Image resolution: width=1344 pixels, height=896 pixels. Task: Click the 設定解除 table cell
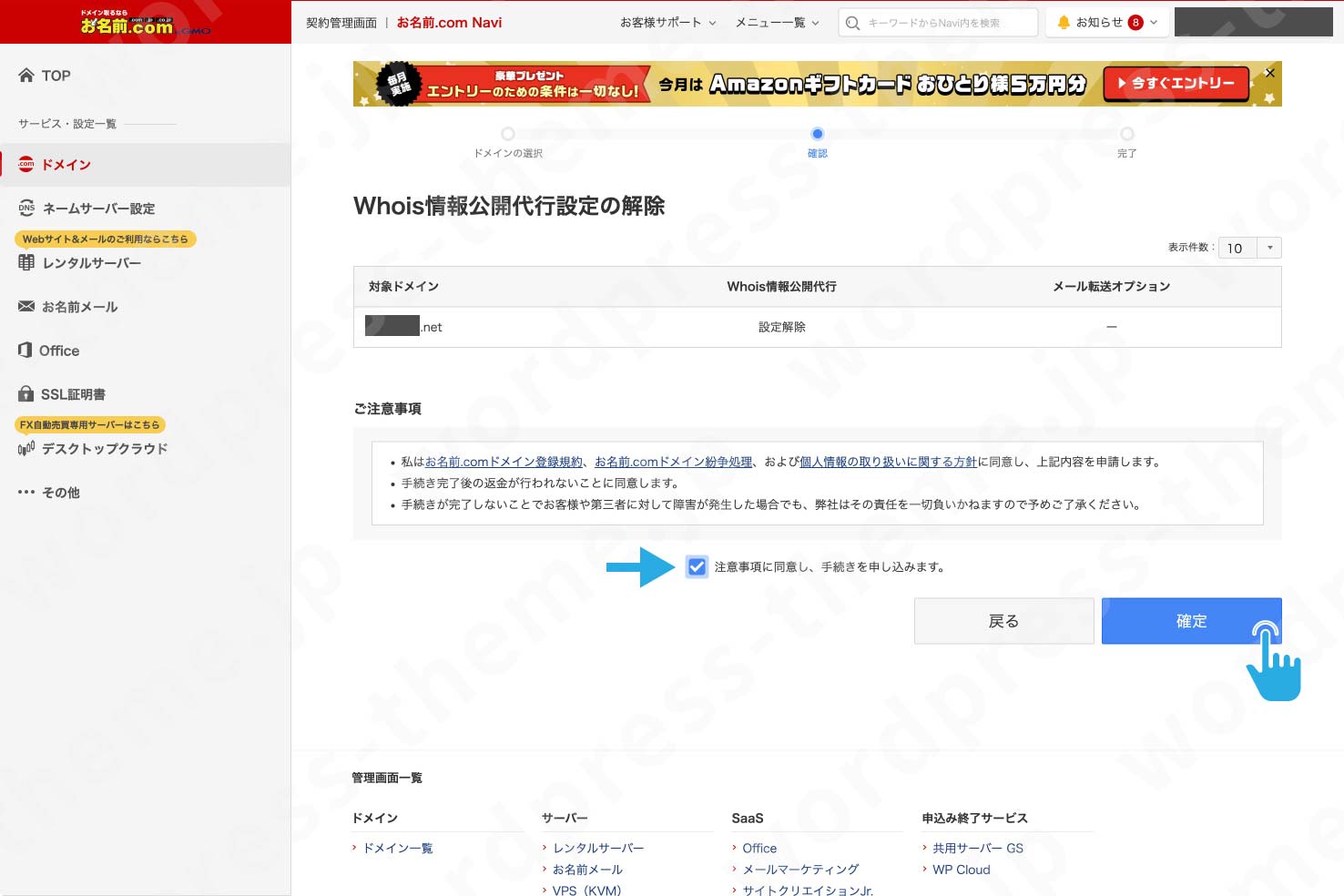pyautogui.click(x=782, y=327)
